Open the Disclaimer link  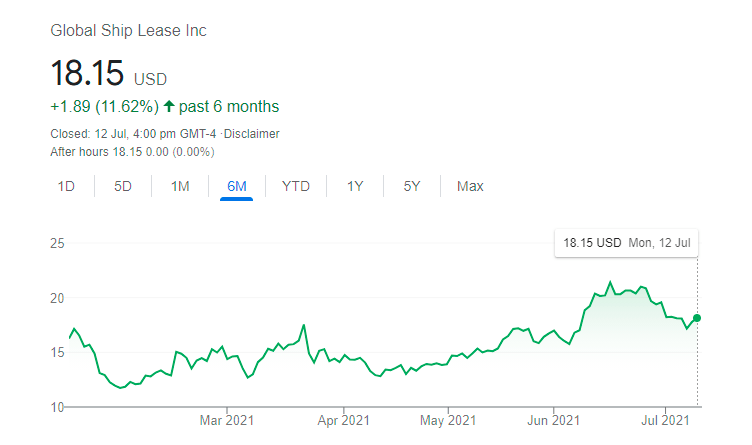pyautogui.click(x=252, y=134)
